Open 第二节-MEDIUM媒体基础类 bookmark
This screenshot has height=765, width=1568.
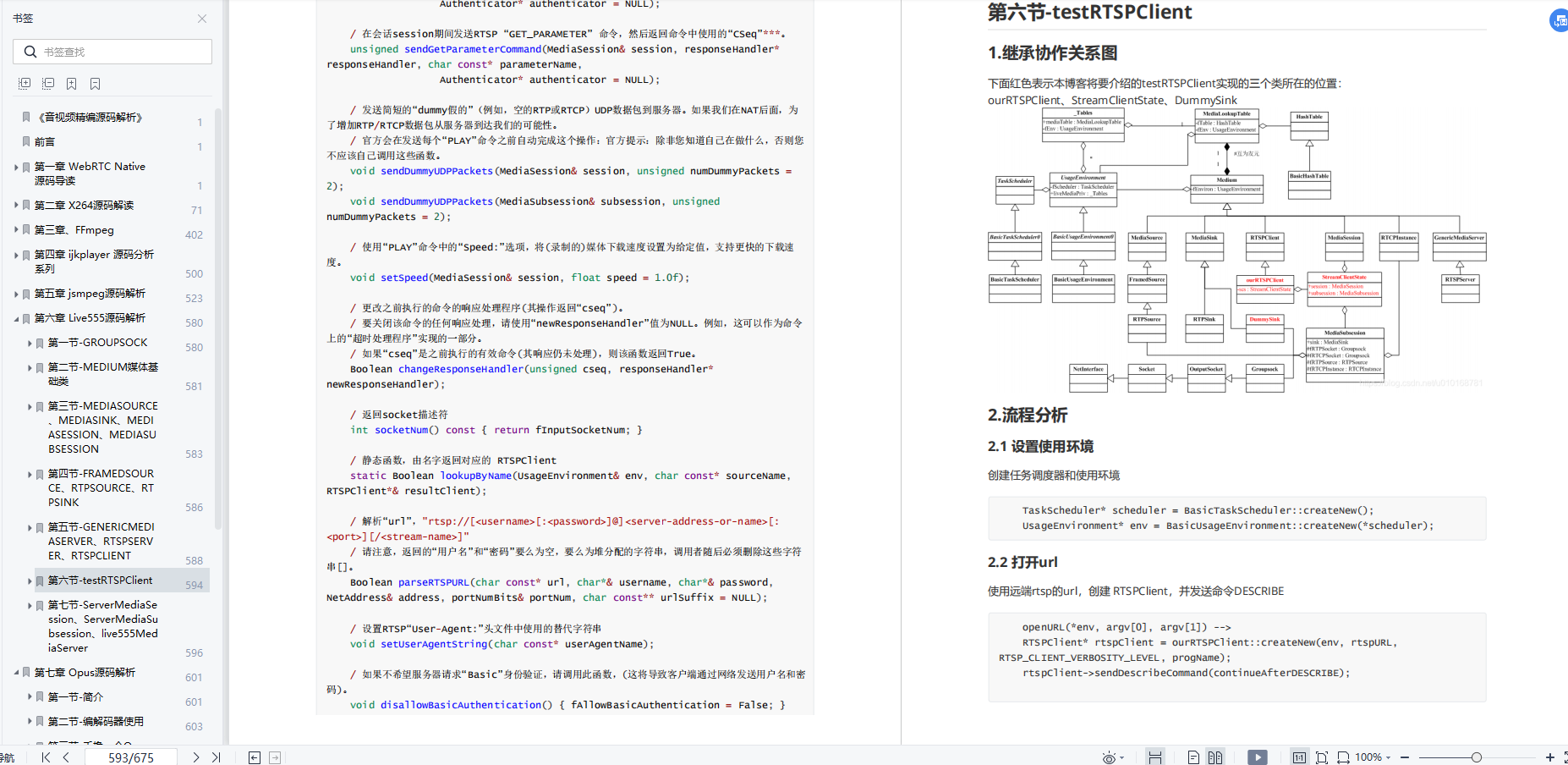click(x=102, y=374)
